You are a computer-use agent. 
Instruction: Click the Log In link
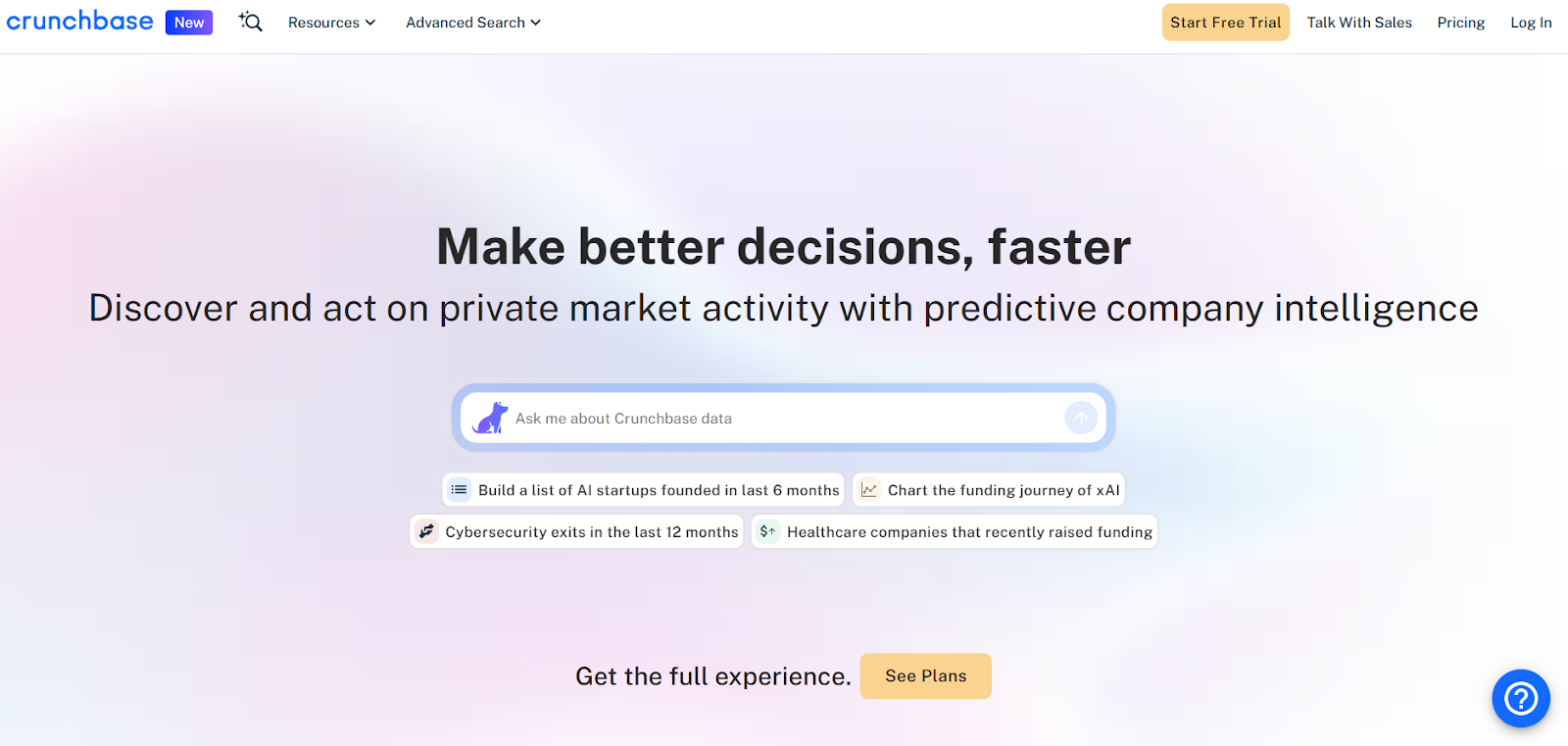click(1531, 23)
